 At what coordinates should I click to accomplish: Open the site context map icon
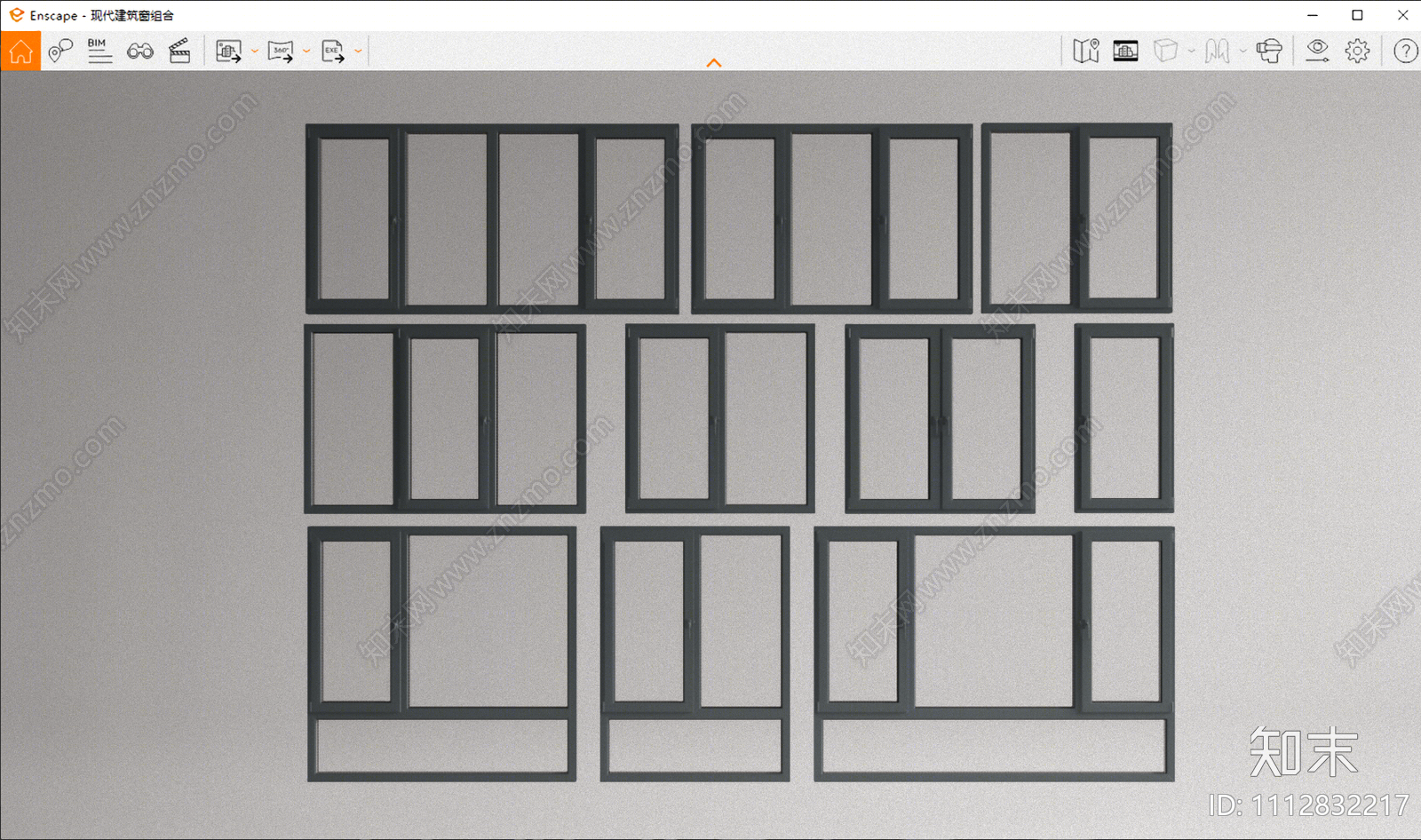1086,52
